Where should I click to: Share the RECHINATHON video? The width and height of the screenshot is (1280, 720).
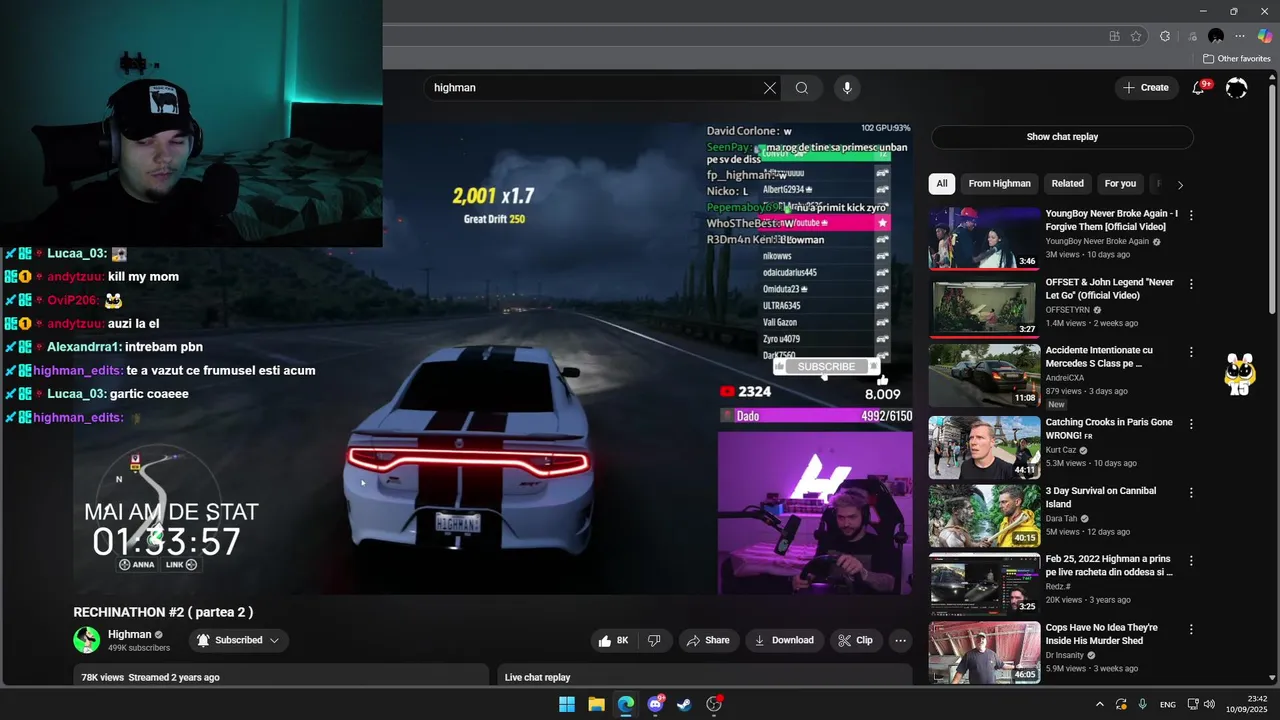point(708,640)
